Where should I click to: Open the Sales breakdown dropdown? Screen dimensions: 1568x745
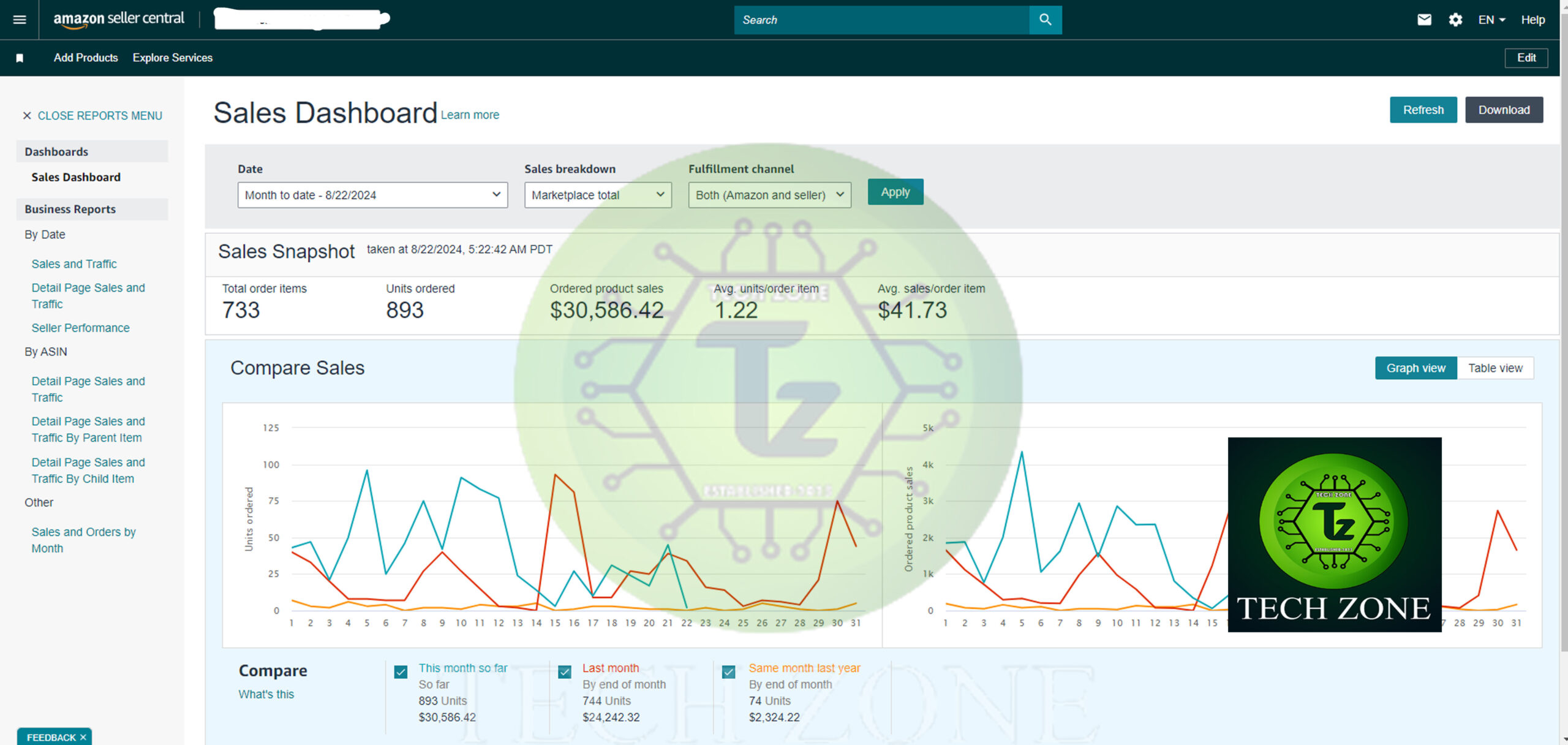[x=598, y=195]
